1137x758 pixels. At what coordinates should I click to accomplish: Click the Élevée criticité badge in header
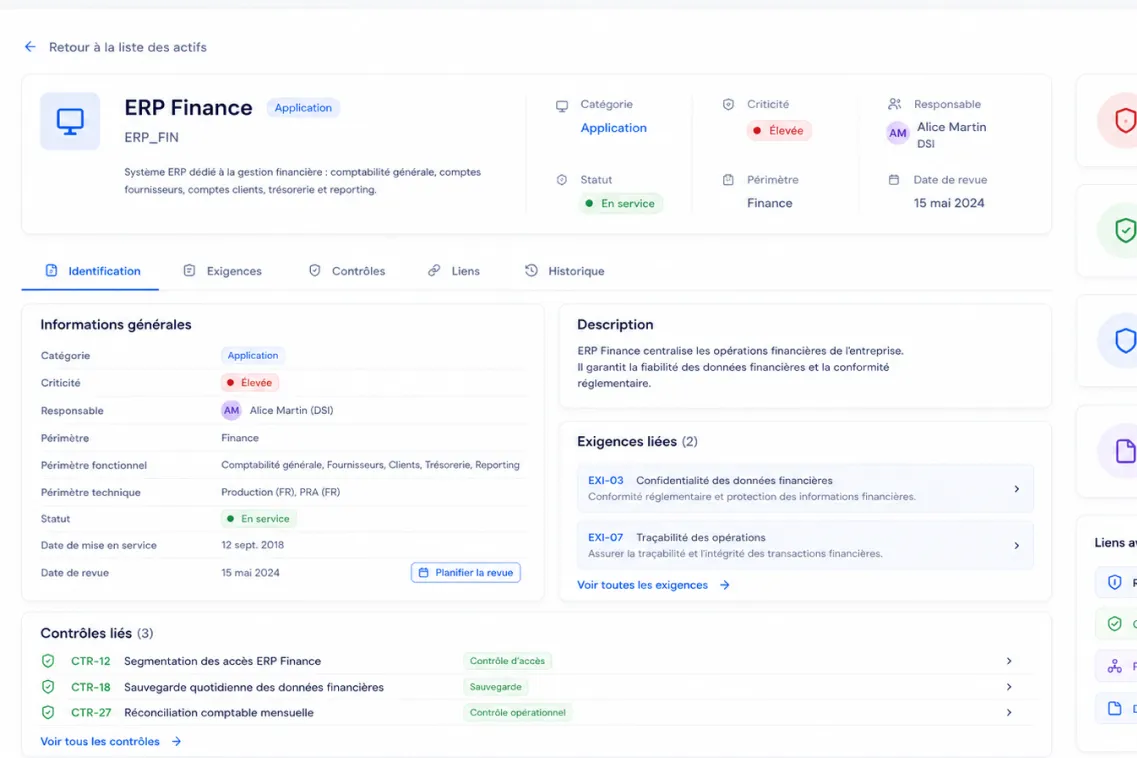pos(779,131)
